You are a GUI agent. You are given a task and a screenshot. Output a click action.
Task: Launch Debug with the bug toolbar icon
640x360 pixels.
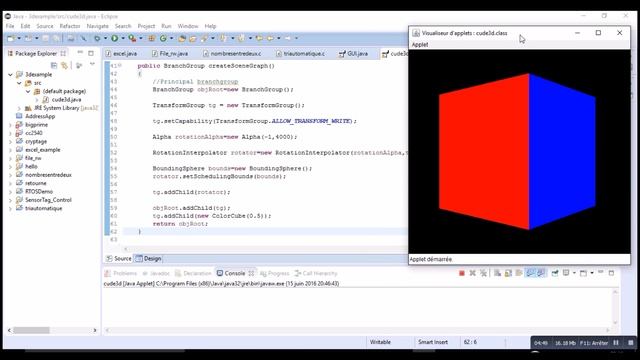pyautogui.click(x=97, y=38)
